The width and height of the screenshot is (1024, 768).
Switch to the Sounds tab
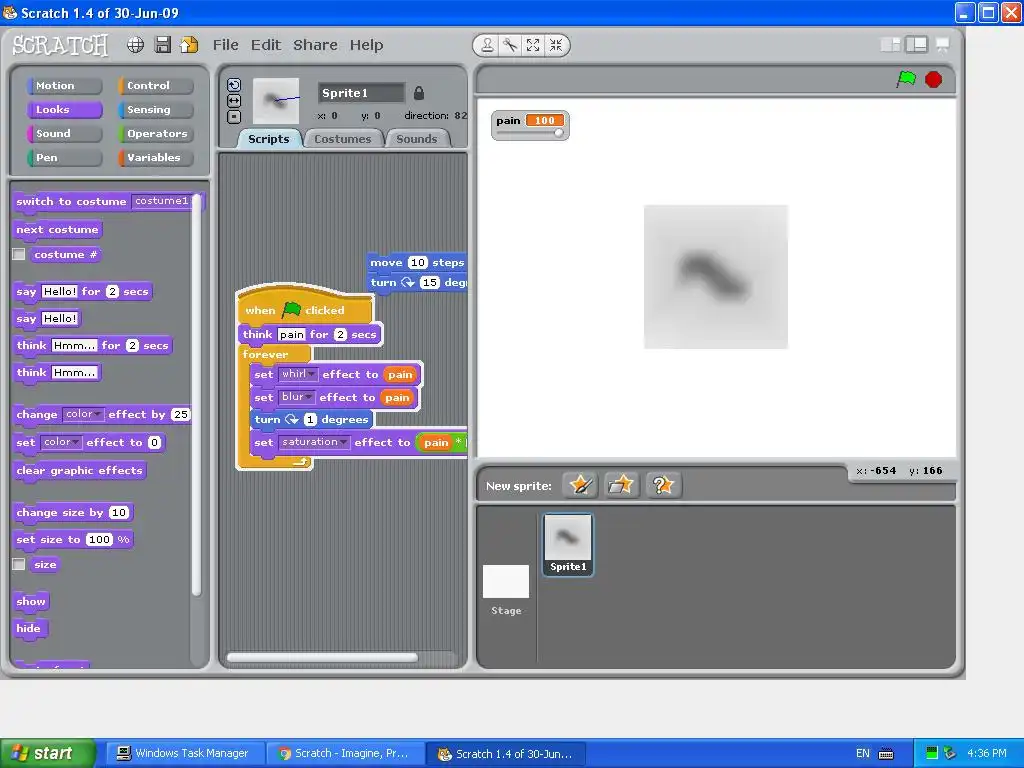(417, 138)
